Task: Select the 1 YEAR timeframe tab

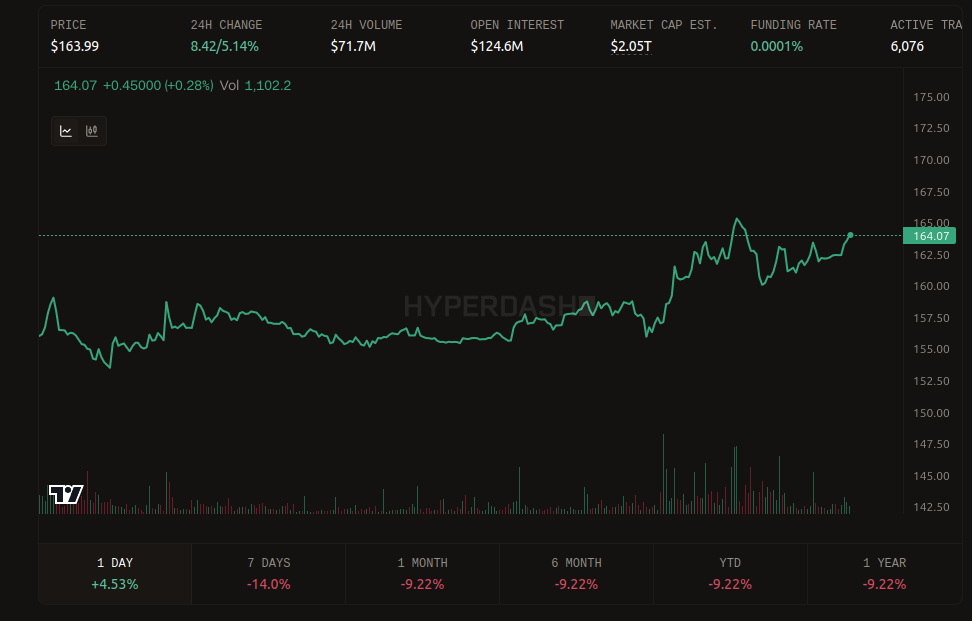Action: click(x=884, y=573)
